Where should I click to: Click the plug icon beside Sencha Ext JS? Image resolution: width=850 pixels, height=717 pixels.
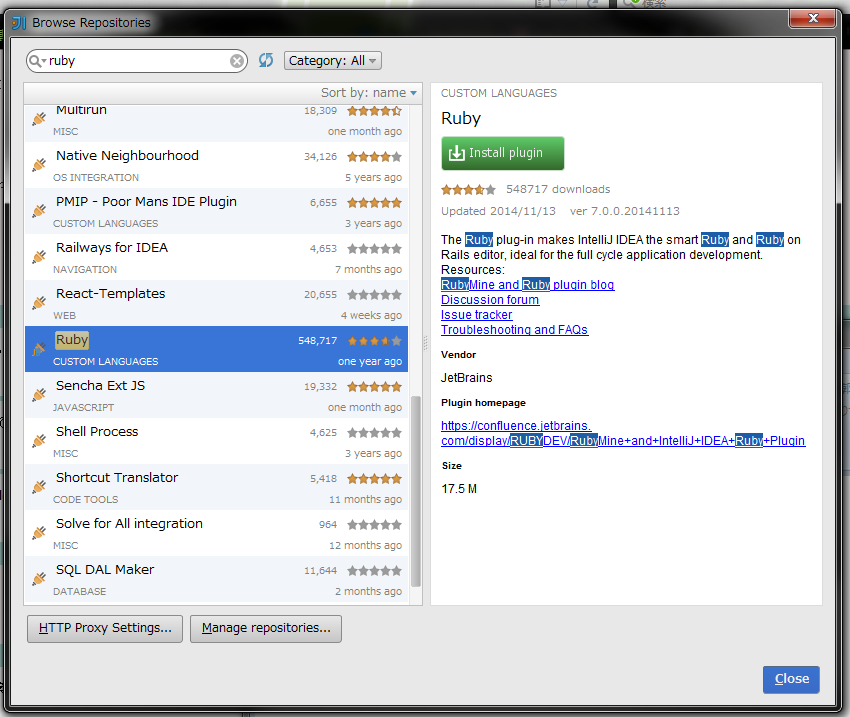coord(38,395)
